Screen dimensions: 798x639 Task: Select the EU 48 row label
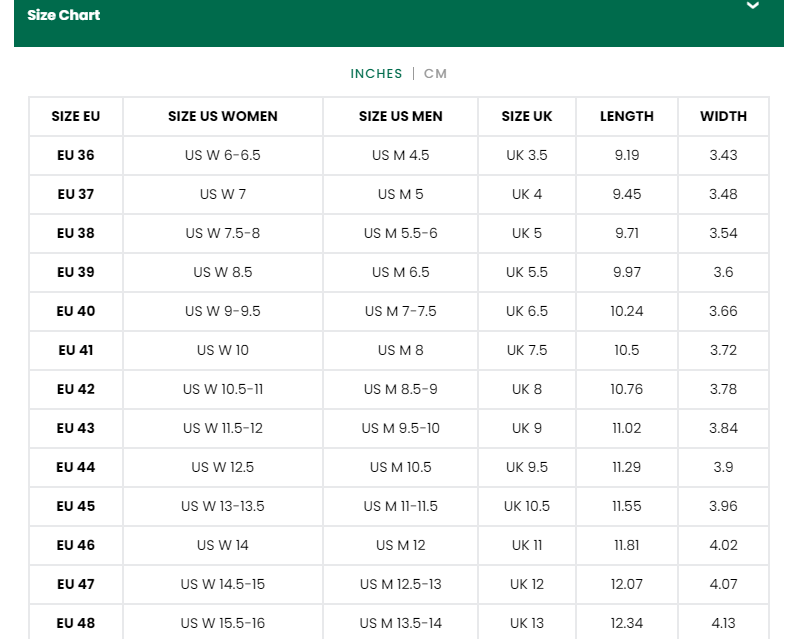[76, 623]
